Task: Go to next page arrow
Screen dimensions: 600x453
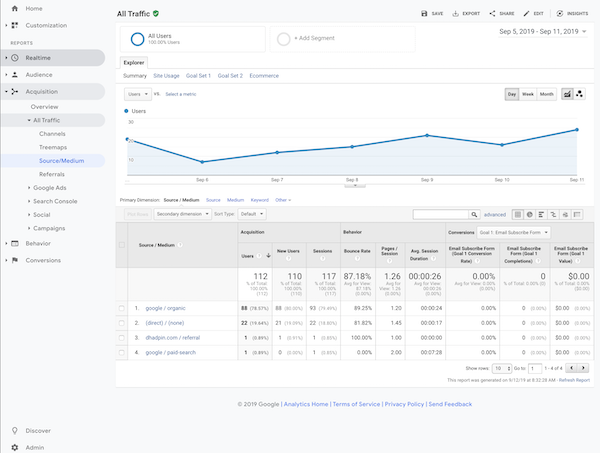Action: pyautogui.click(x=583, y=368)
